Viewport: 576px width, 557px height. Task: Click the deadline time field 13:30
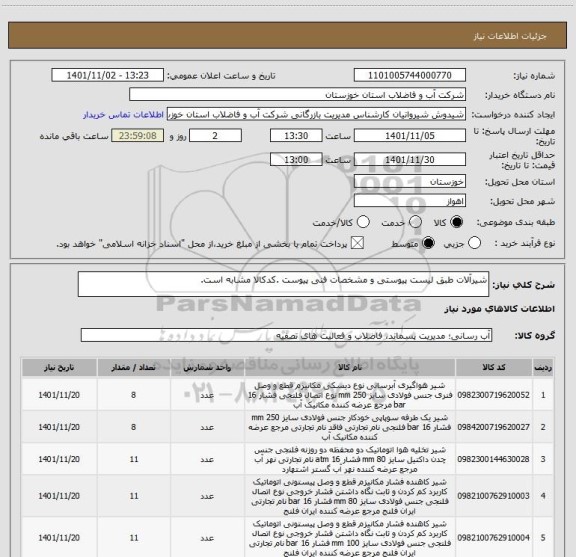(x=296, y=136)
